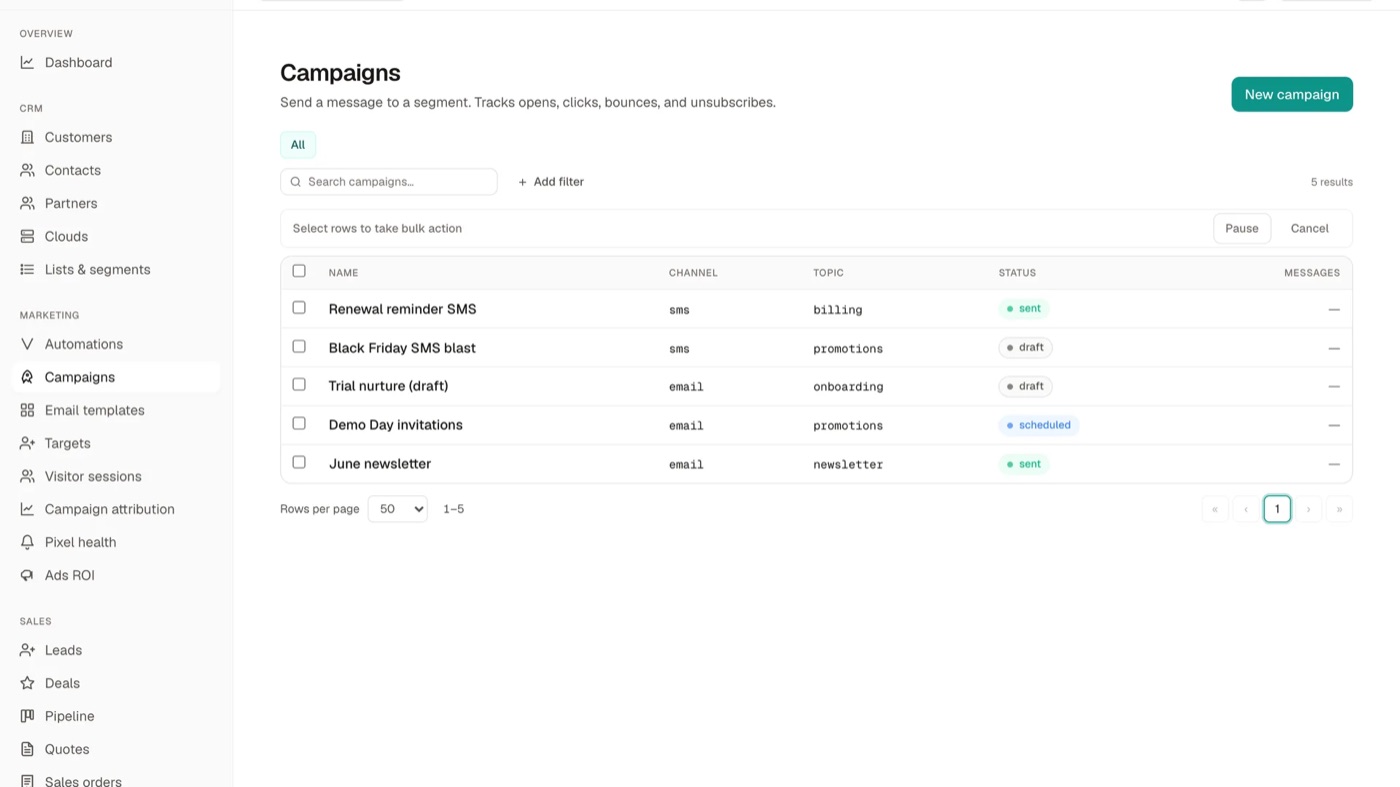
Task: Click the Clouds server icon
Action: 27,236
